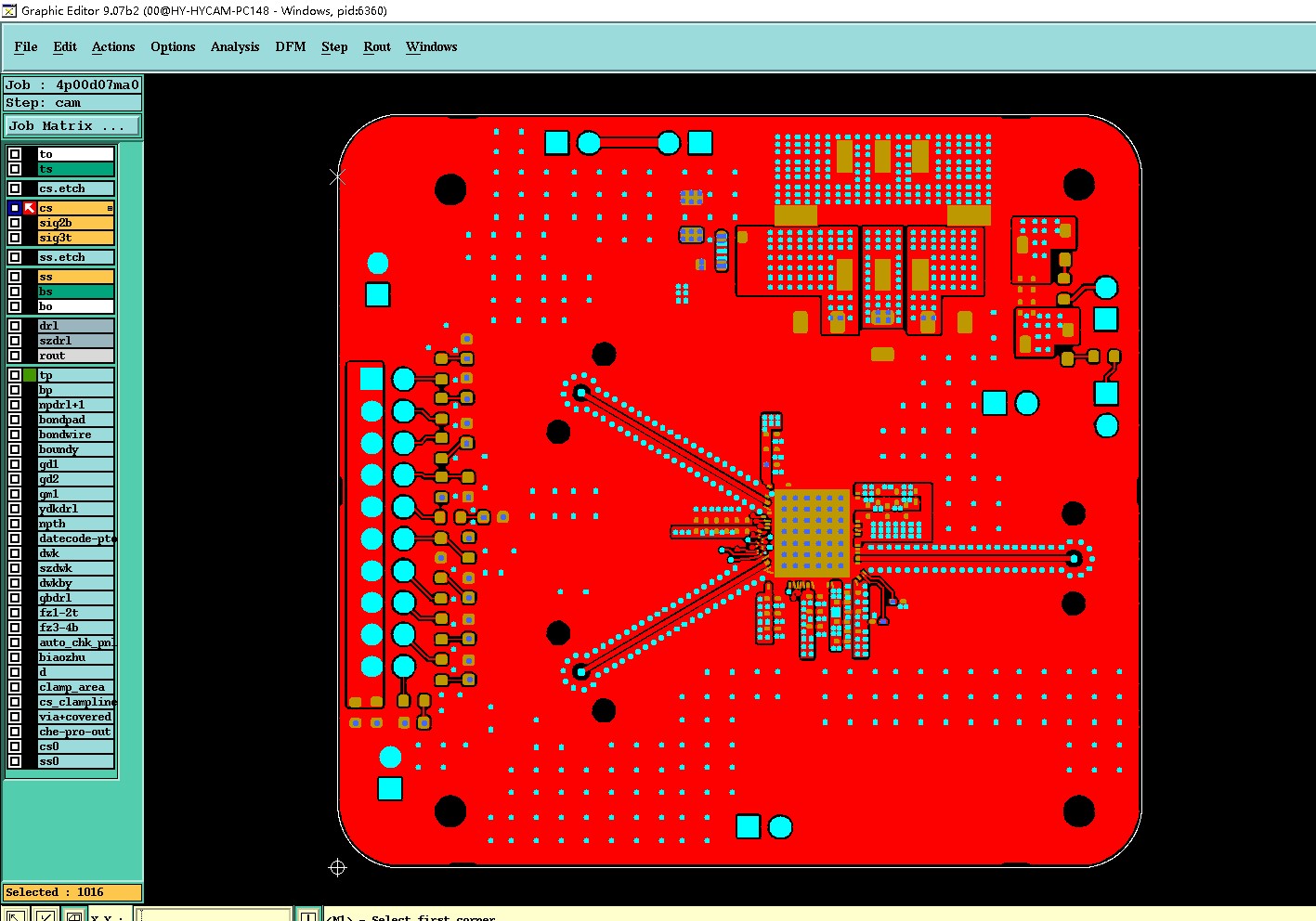The width and height of the screenshot is (1316, 921).
Task: Select the bondwire layer name
Action: 76,435
